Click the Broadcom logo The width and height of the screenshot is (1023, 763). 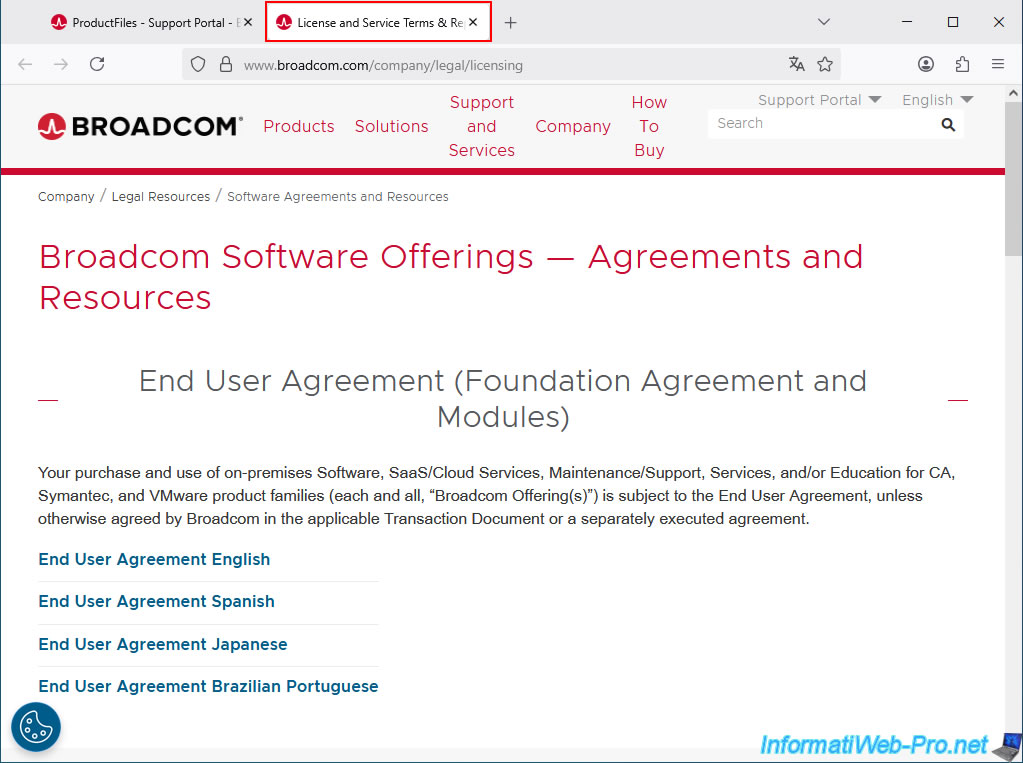(140, 126)
